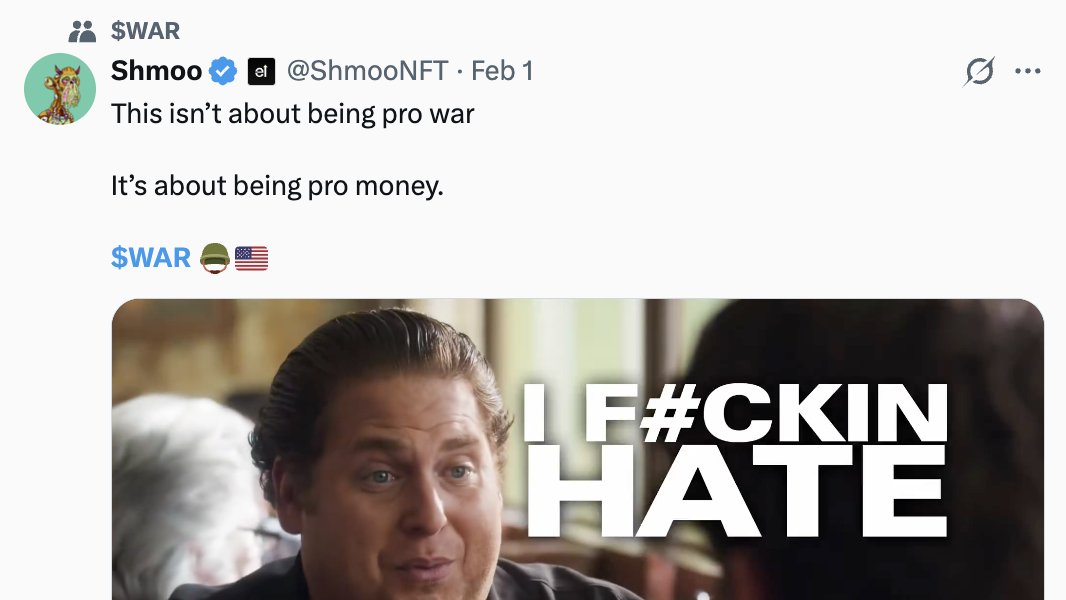Click the Shmoo display name
This screenshot has width=1066, height=600.
click(156, 71)
